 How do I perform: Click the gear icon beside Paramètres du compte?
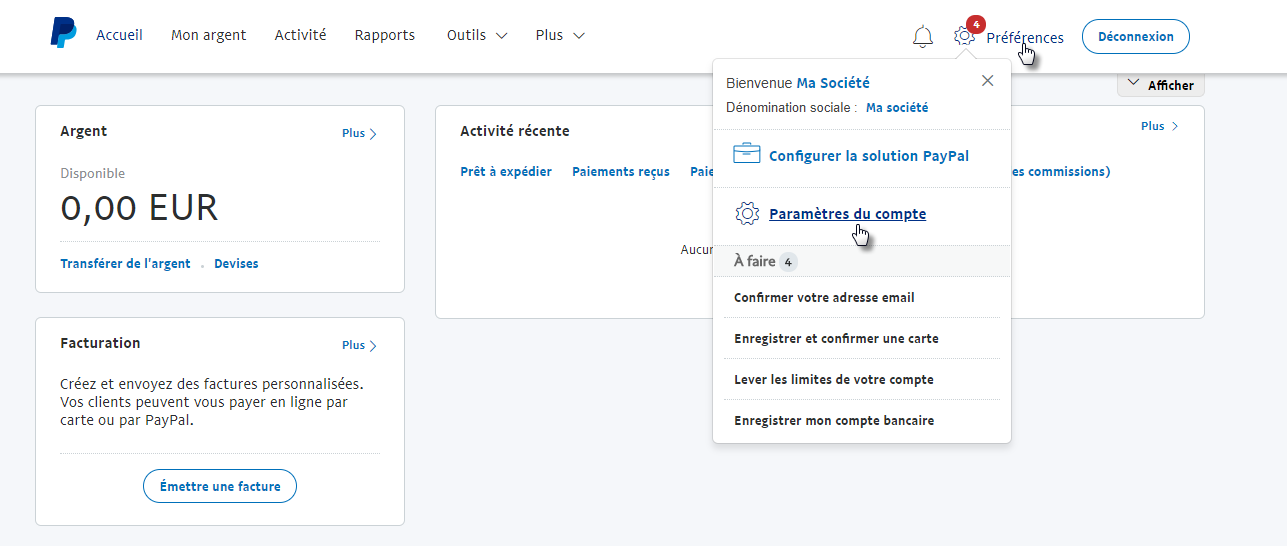[x=747, y=213]
